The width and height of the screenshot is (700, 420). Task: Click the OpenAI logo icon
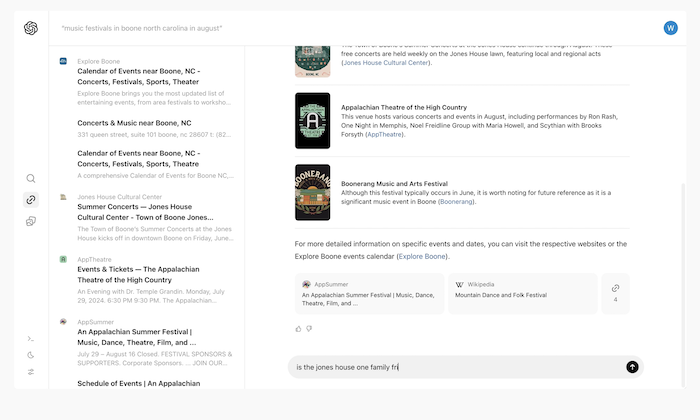(31, 28)
